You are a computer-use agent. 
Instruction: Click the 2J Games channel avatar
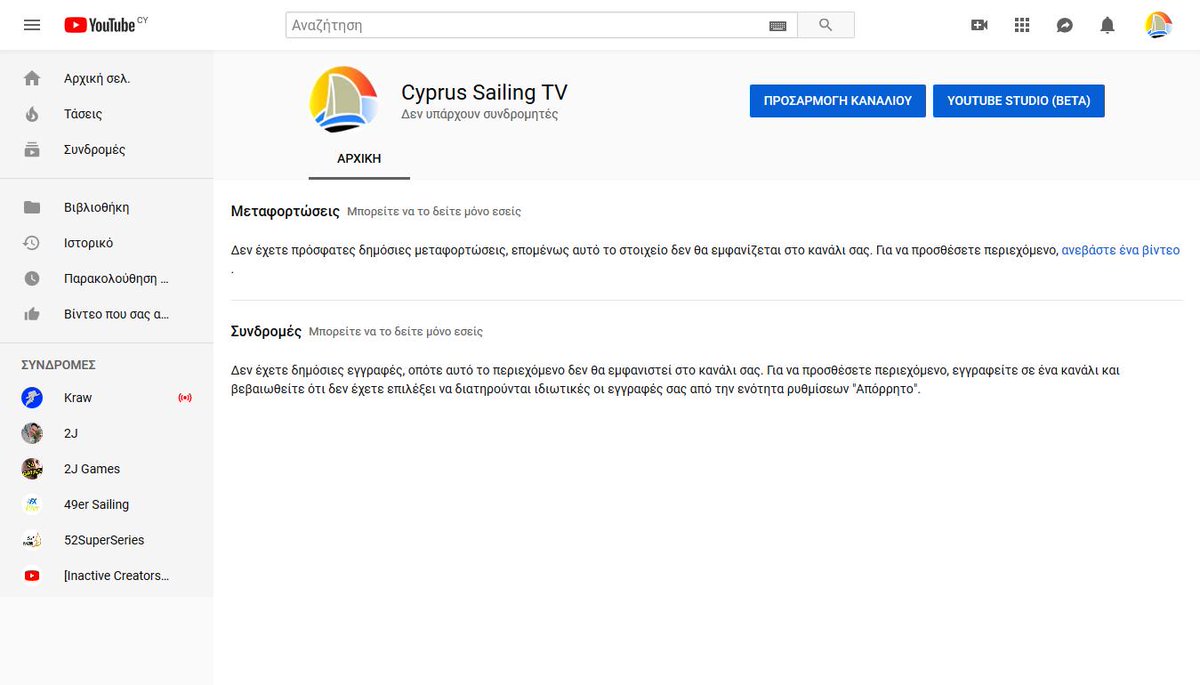[x=32, y=469]
